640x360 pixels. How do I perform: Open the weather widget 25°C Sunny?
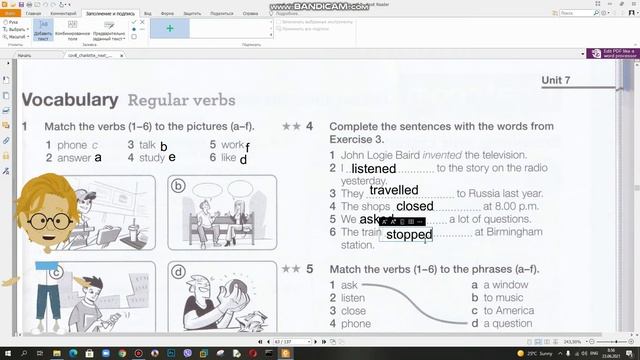535,353
